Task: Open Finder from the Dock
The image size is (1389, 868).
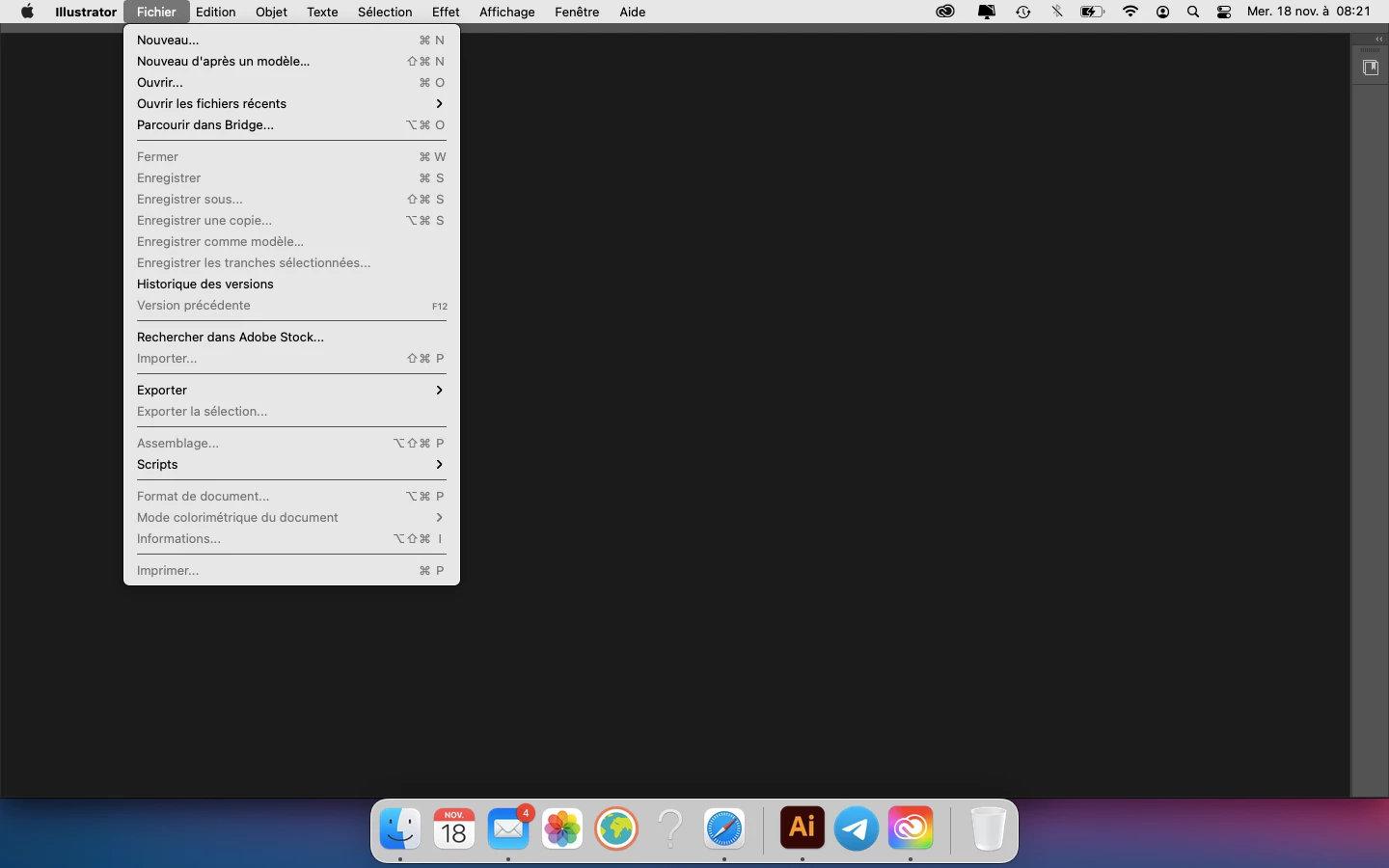Action: click(400, 827)
